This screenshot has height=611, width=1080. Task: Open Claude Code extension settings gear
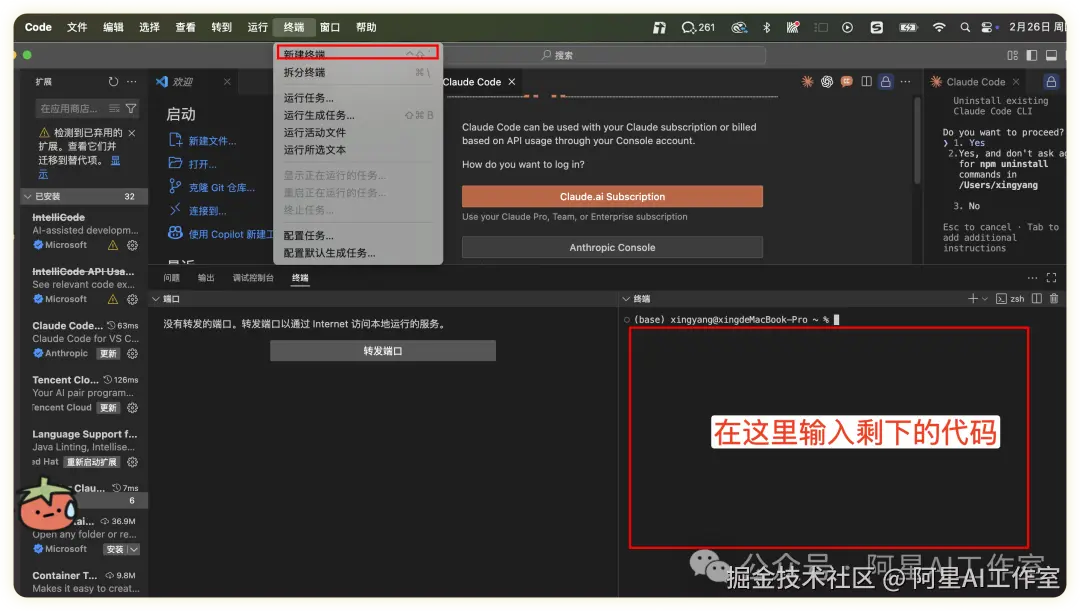click(132, 353)
